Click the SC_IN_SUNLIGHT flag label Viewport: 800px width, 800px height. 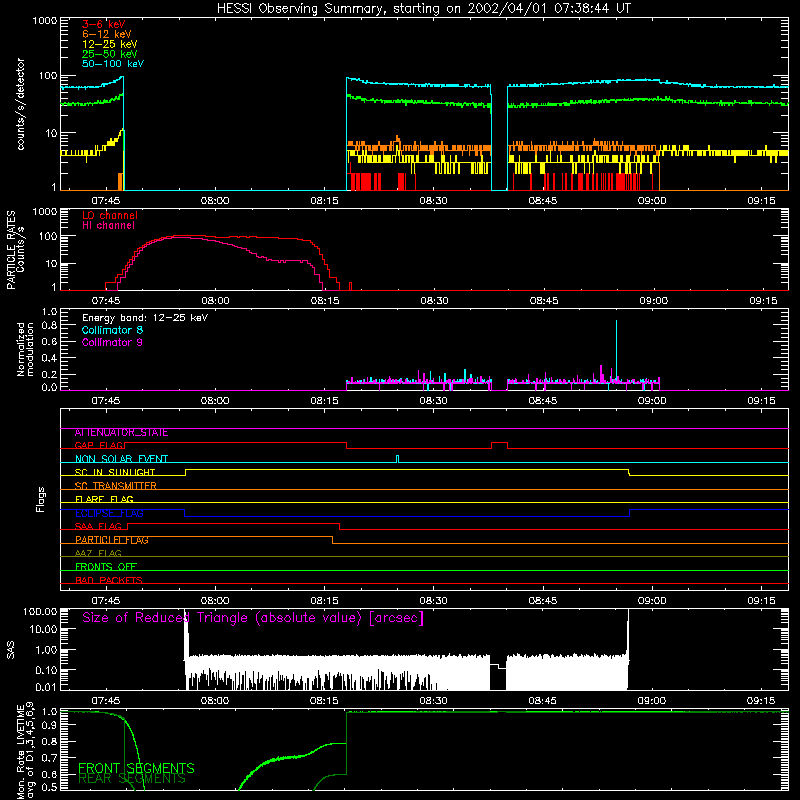[x=115, y=472]
